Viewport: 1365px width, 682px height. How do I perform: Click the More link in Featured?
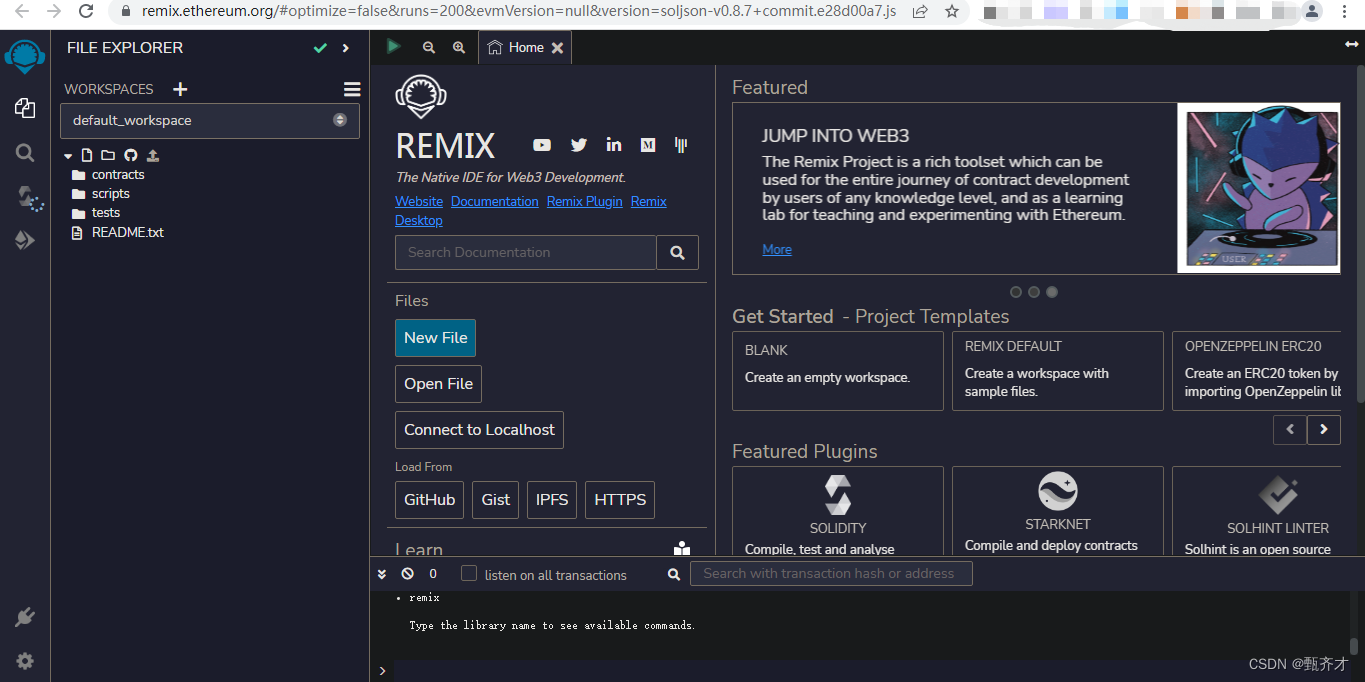tap(777, 250)
